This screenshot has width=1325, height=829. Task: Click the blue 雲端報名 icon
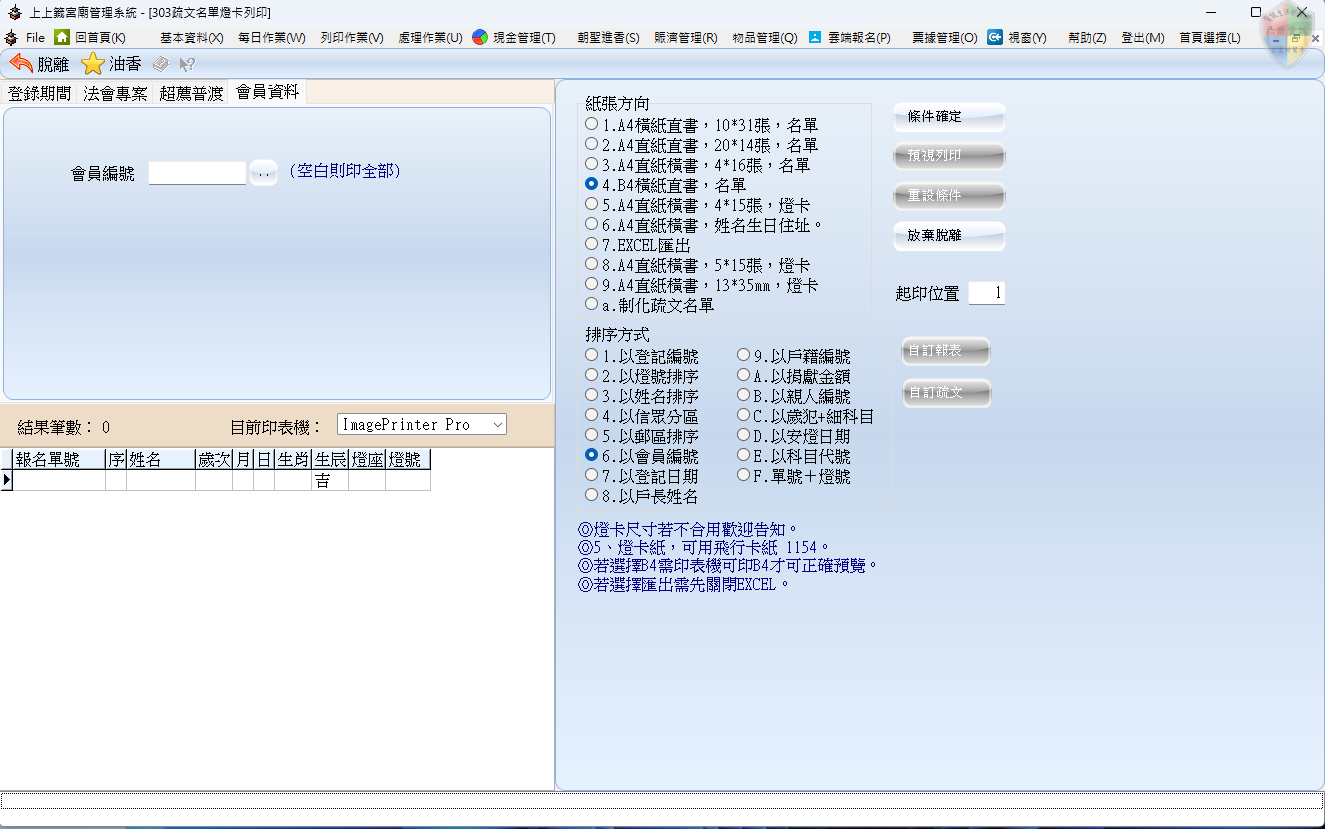(x=815, y=37)
